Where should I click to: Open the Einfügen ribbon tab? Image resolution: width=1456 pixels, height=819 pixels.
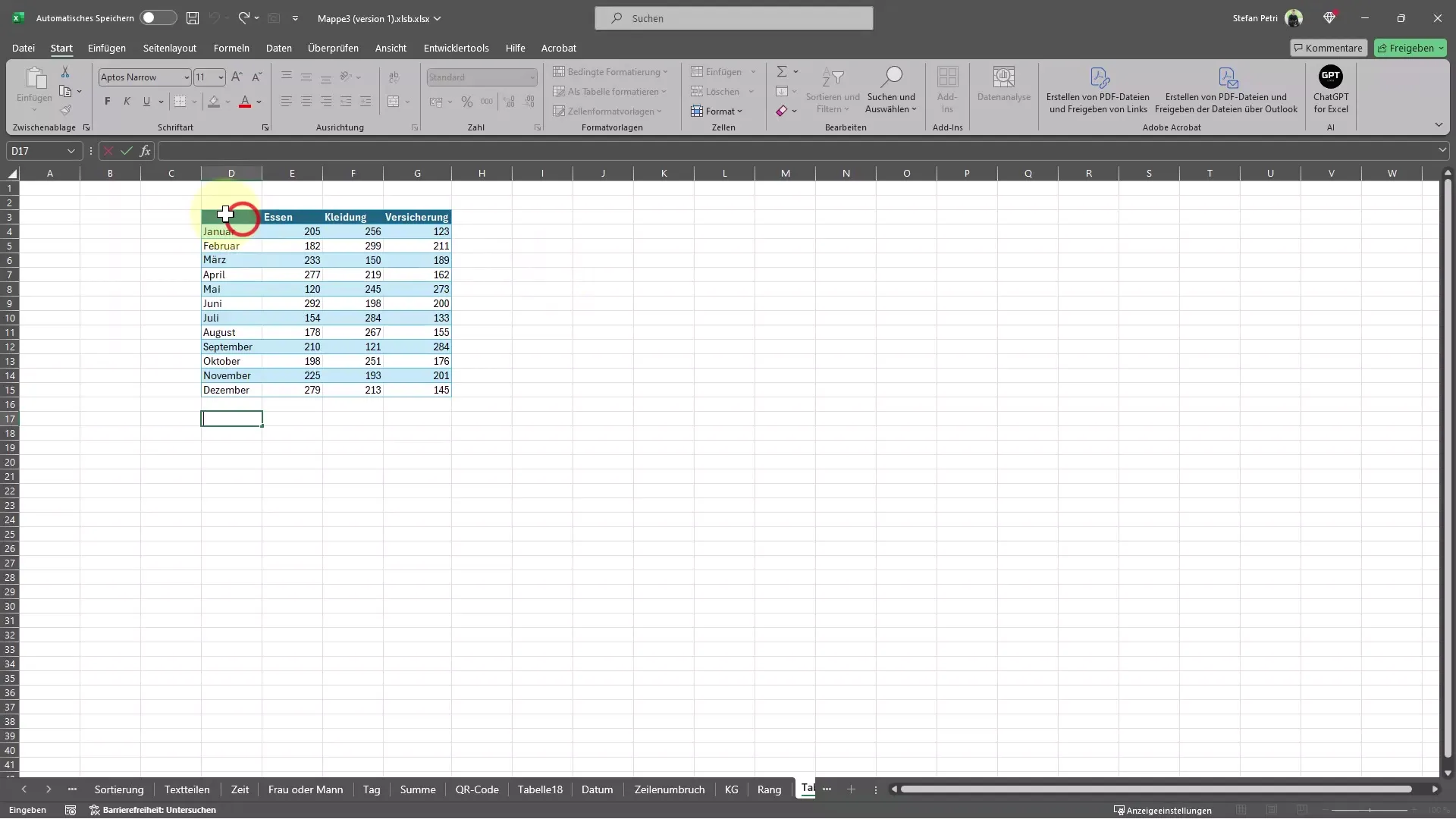[106, 47]
